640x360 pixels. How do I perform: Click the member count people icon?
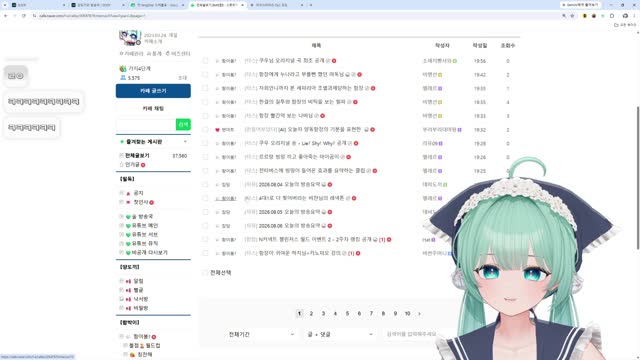click(123, 78)
